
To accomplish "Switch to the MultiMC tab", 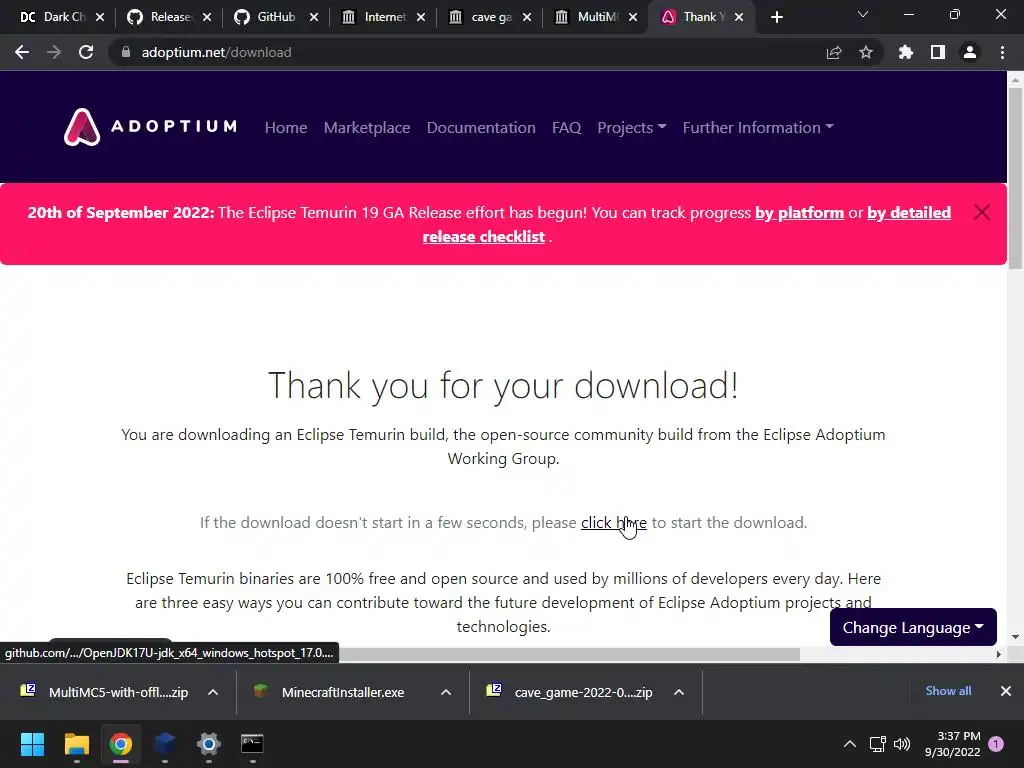I will [x=587, y=17].
